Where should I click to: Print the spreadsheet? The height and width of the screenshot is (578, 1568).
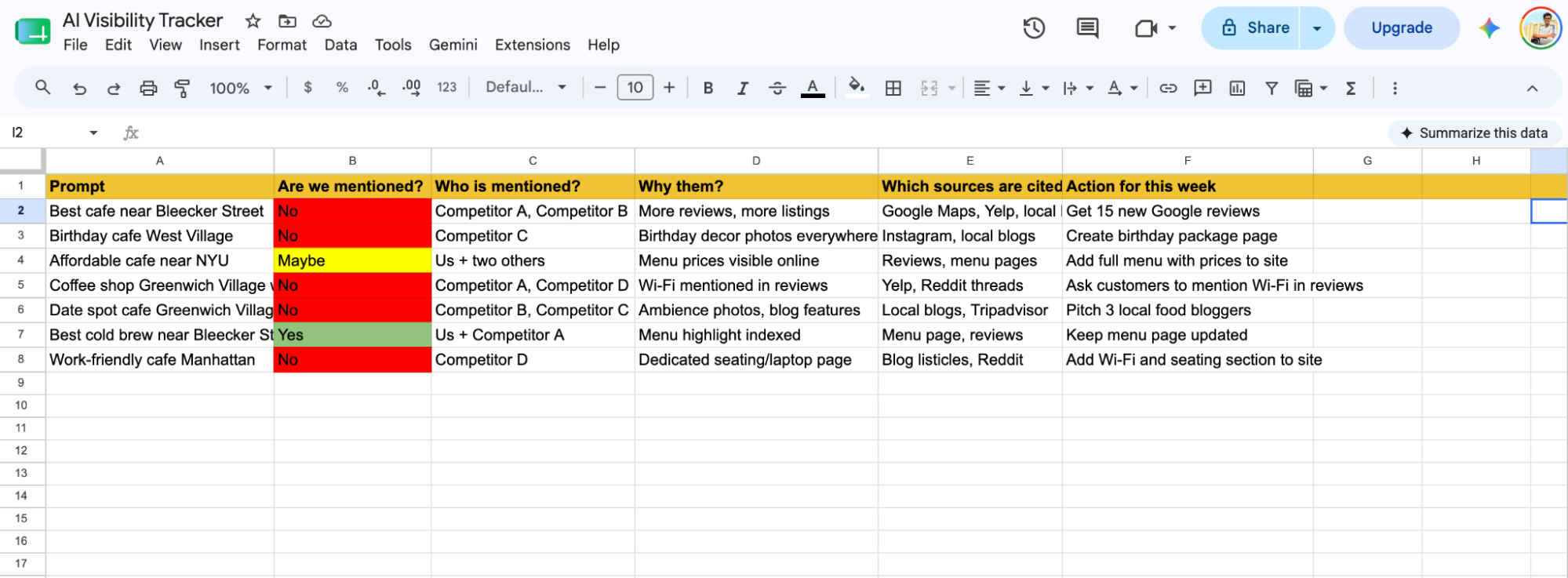pos(148,88)
